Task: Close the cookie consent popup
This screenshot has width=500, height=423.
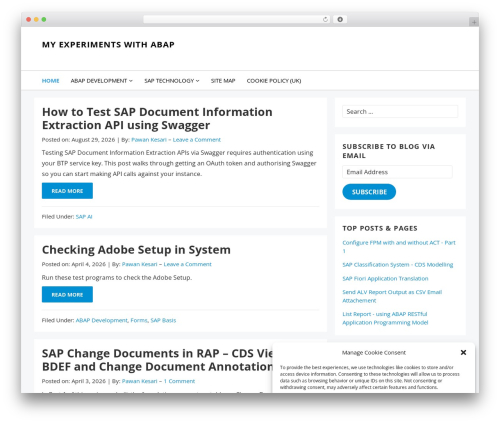Action: [463, 352]
